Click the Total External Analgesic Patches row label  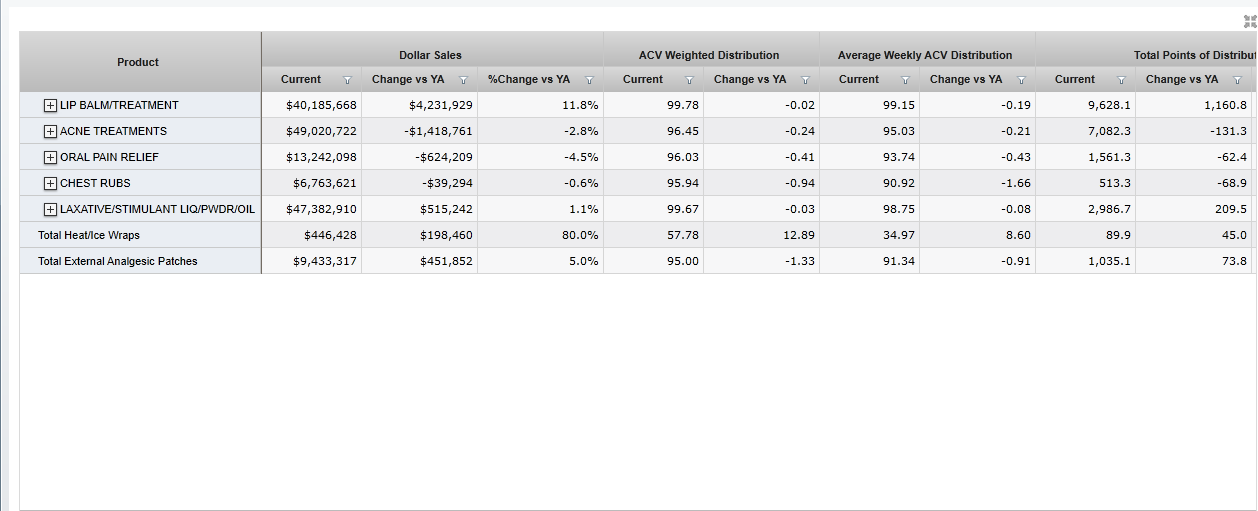click(118, 261)
